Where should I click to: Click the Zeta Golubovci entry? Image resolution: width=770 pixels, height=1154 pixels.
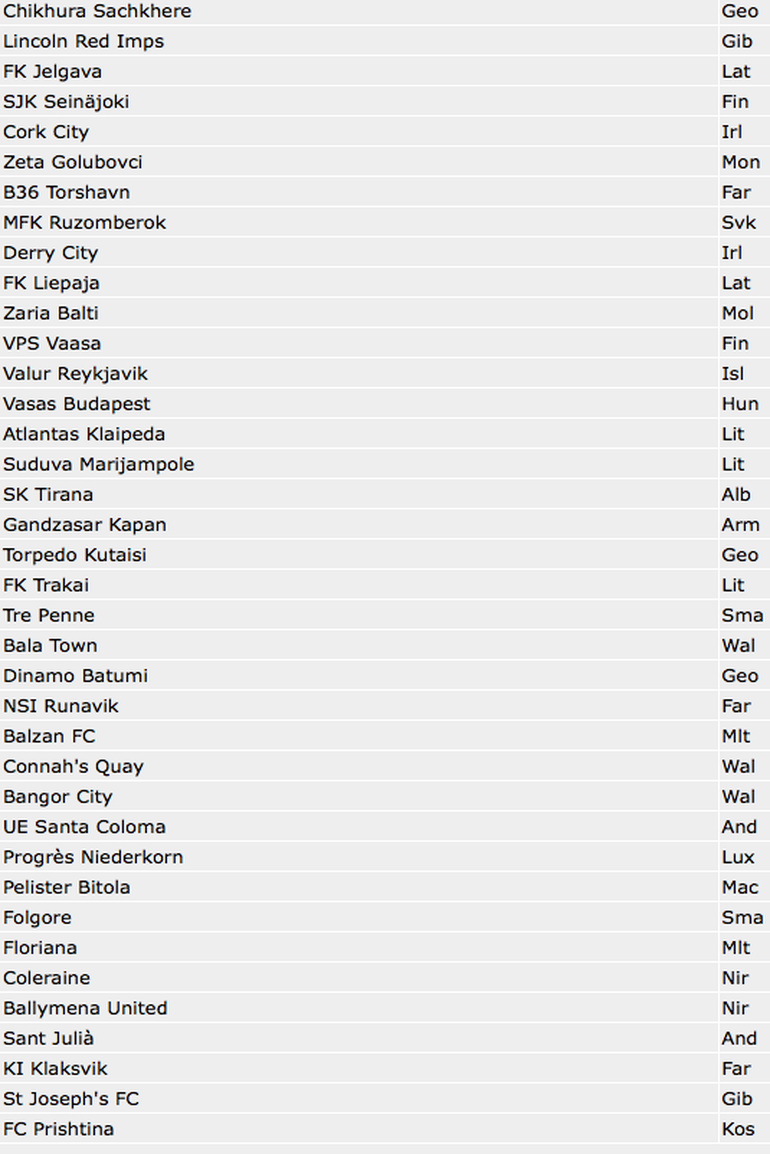73,162
